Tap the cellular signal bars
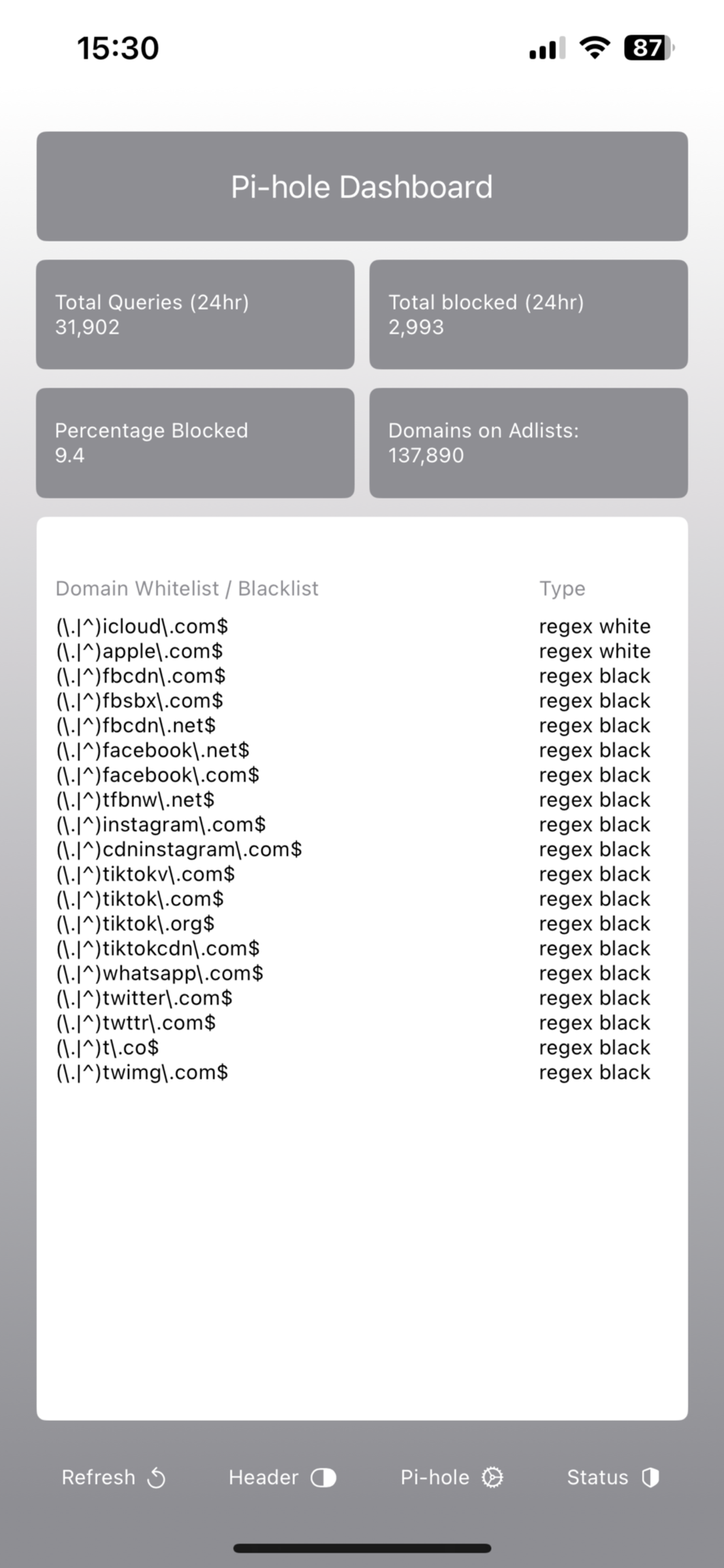724x1568 pixels. pos(547,49)
